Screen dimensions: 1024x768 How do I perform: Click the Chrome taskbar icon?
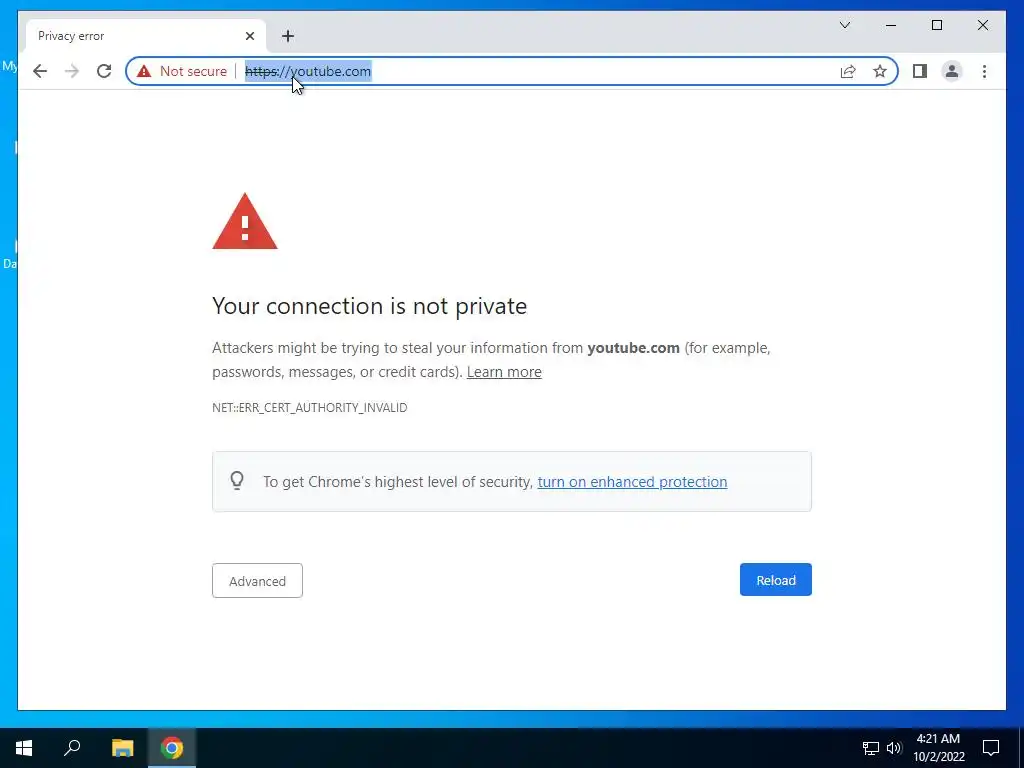coord(172,748)
